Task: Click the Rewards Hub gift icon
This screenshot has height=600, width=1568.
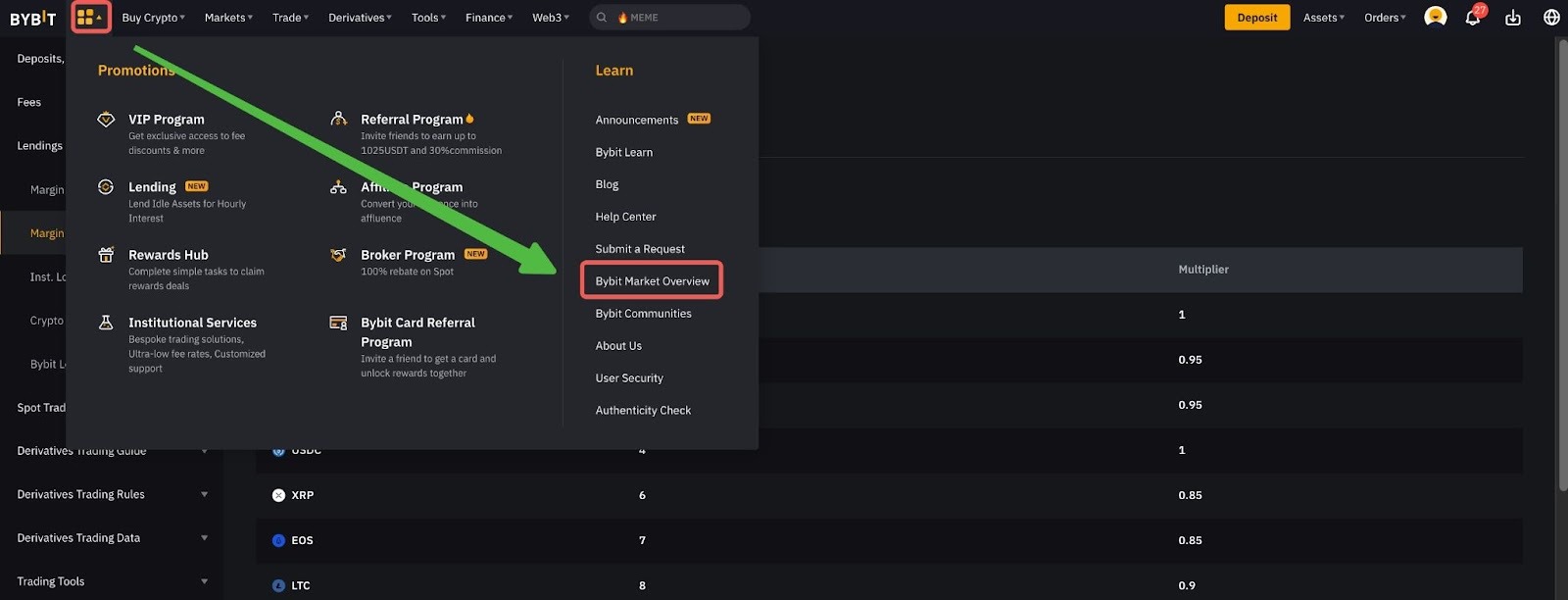Action: pyautogui.click(x=106, y=255)
